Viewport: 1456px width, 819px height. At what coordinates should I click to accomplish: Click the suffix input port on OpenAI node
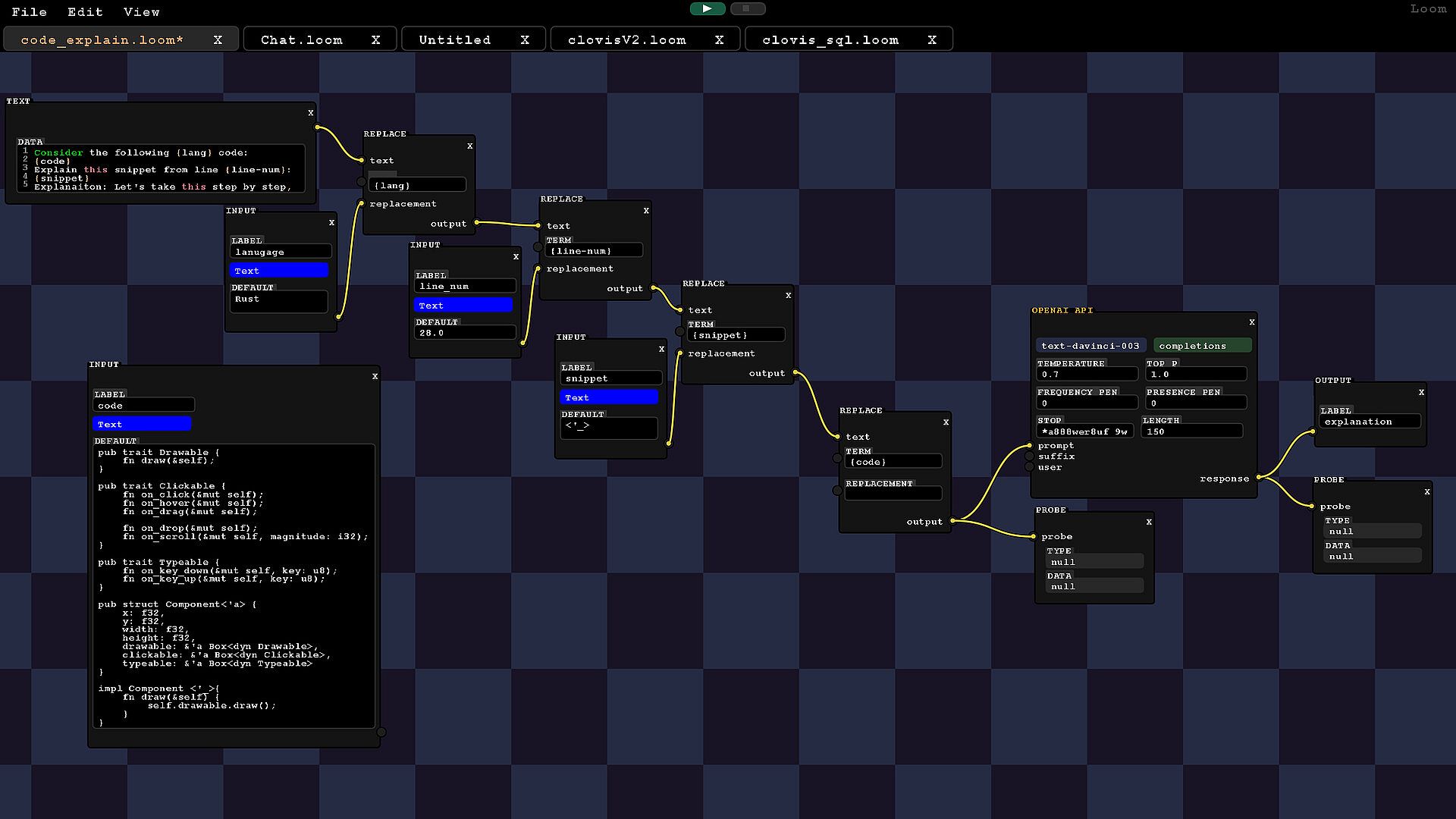pos(1030,457)
